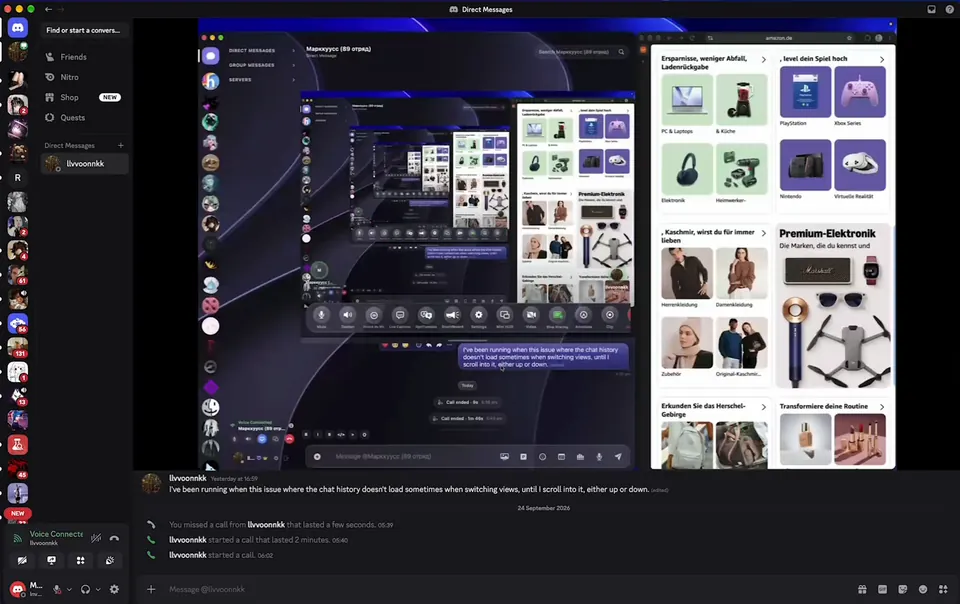Open the soundboard in voice panel
This screenshot has height=604, width=960.
110,561
